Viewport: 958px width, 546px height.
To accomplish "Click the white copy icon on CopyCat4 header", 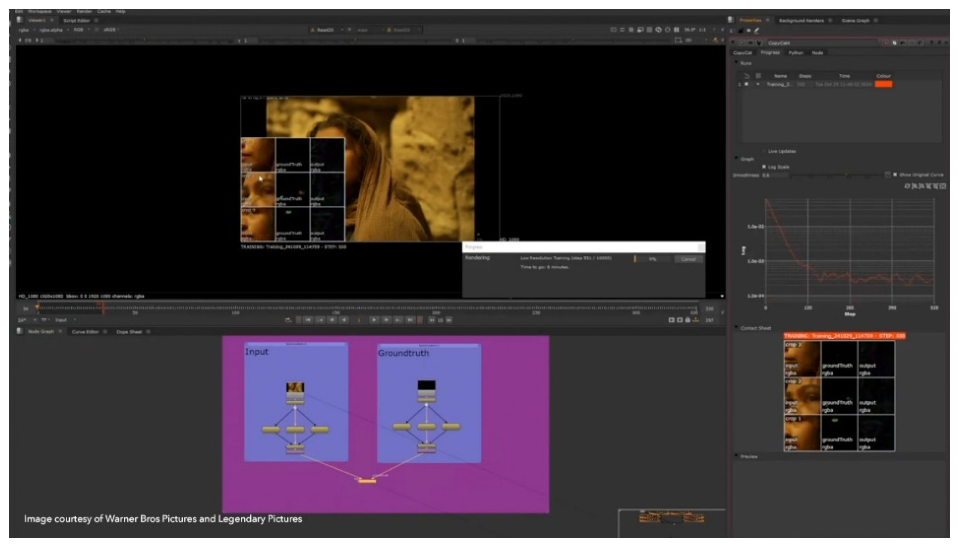I will click(894, 43).
